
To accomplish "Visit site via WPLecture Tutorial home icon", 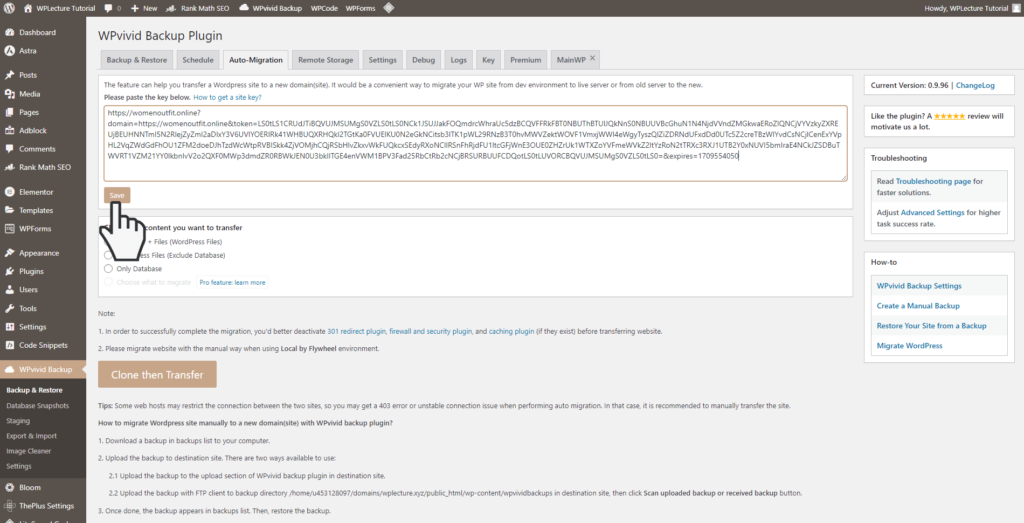I will (59, 8).
